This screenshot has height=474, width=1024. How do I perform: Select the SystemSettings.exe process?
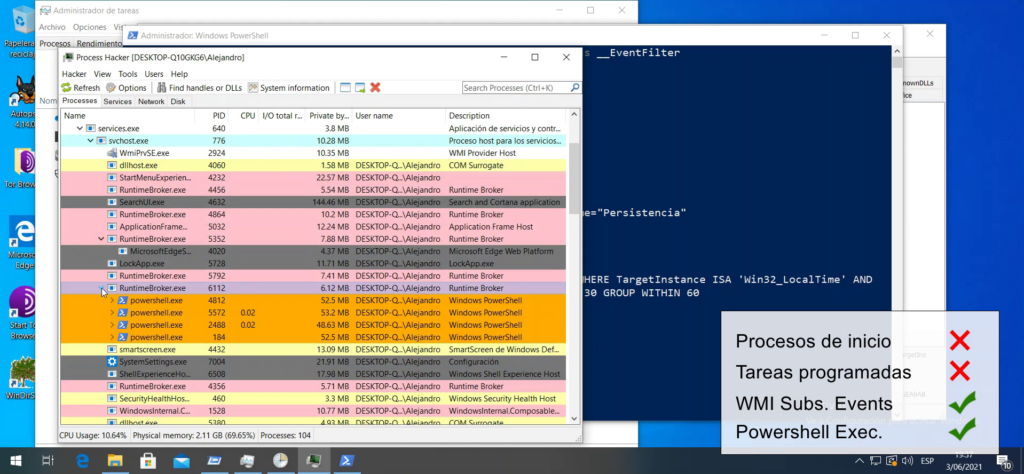[x=313, y=362]
